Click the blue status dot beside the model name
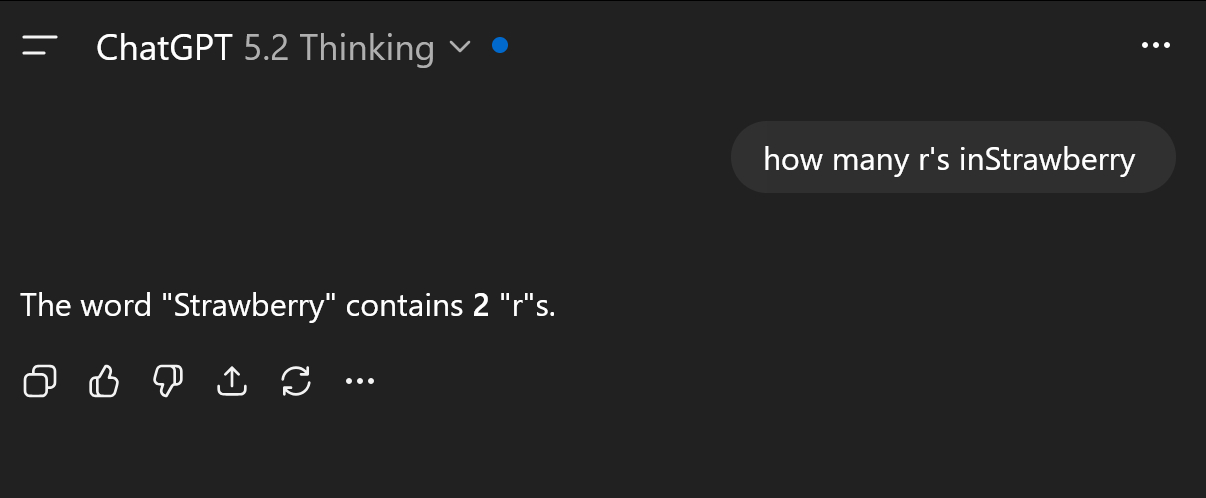The image size is (1206, 498). [x=500, y=45]
